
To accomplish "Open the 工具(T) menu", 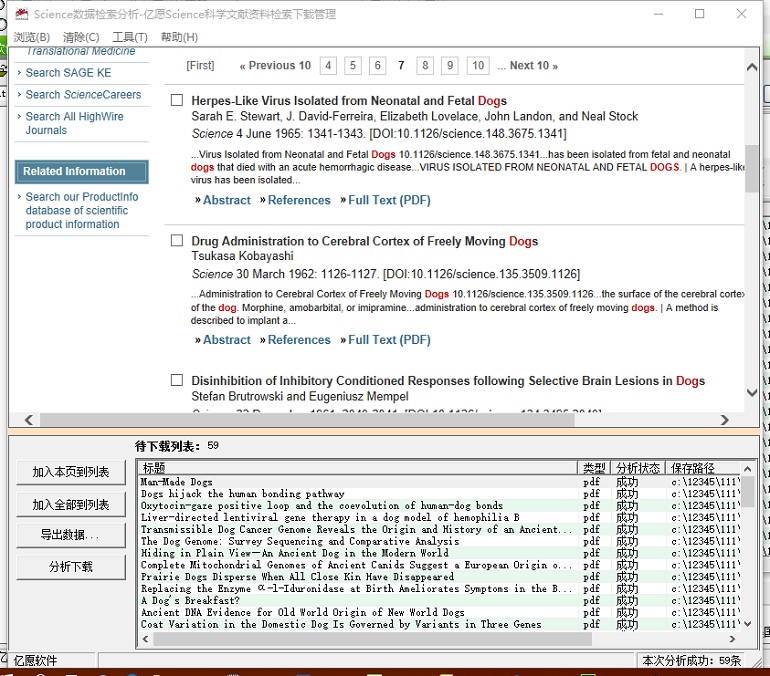I will point(130,37).
